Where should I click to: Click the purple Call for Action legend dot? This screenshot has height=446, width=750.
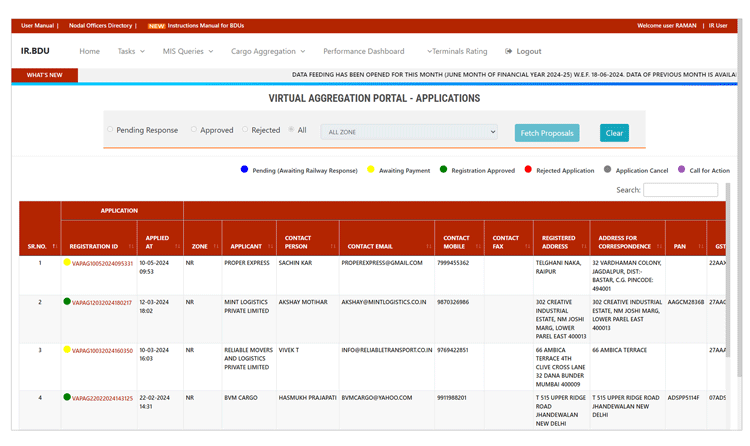682,169
